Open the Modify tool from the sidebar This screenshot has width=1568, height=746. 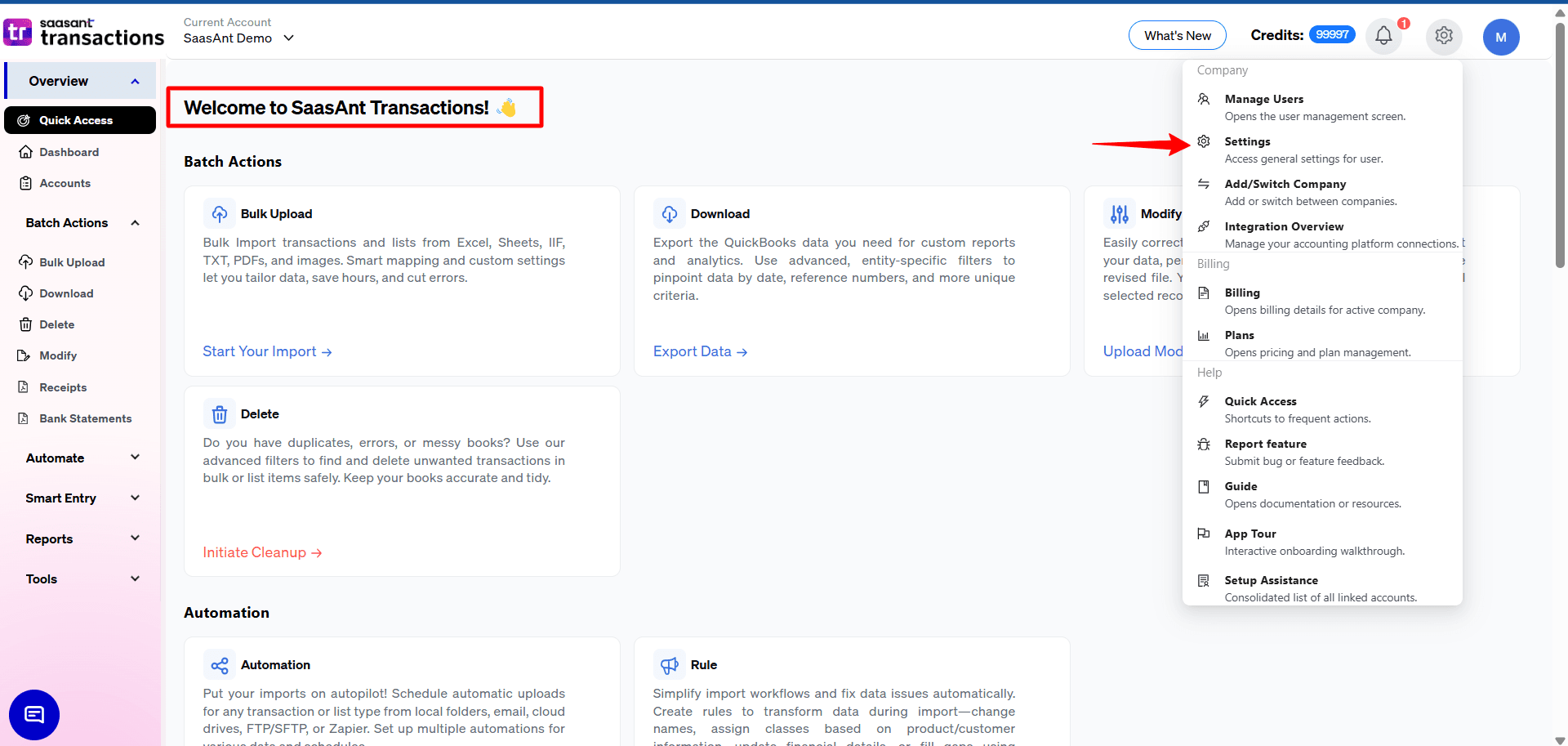point(56,355)
